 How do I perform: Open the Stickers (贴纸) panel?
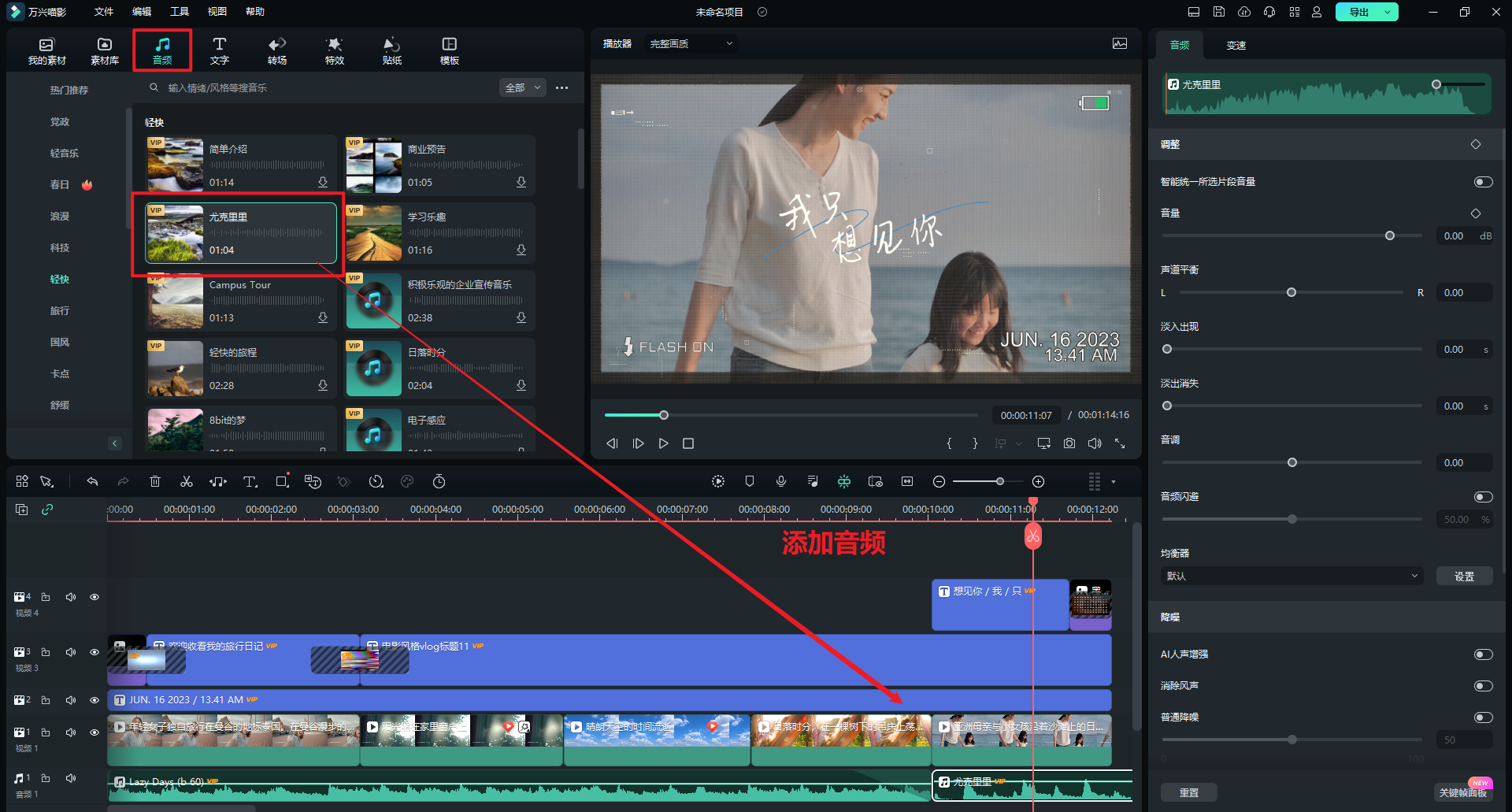tap(391, 50)
